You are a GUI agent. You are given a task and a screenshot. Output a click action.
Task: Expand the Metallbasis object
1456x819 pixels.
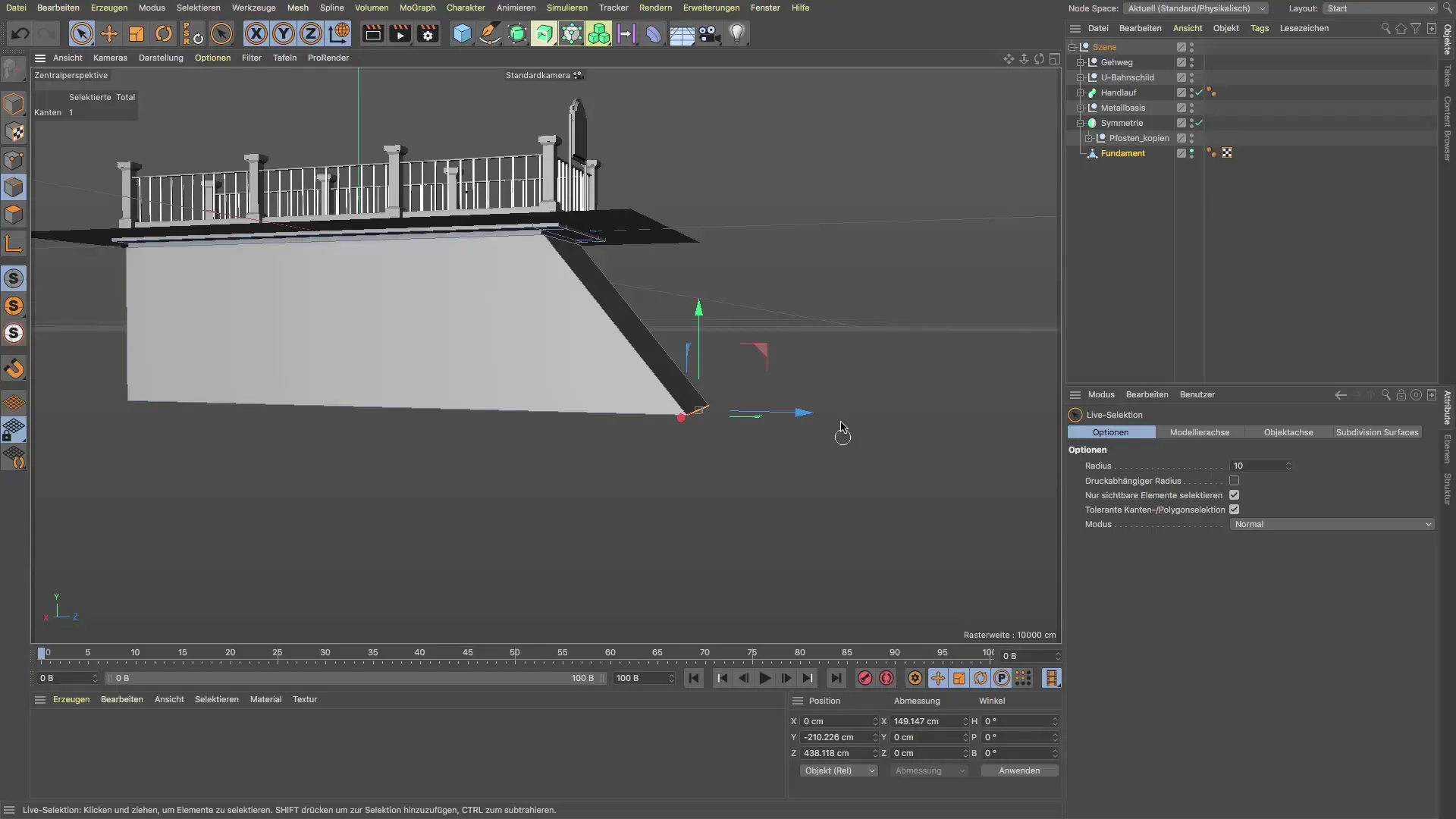click(x=1081, y=108)
